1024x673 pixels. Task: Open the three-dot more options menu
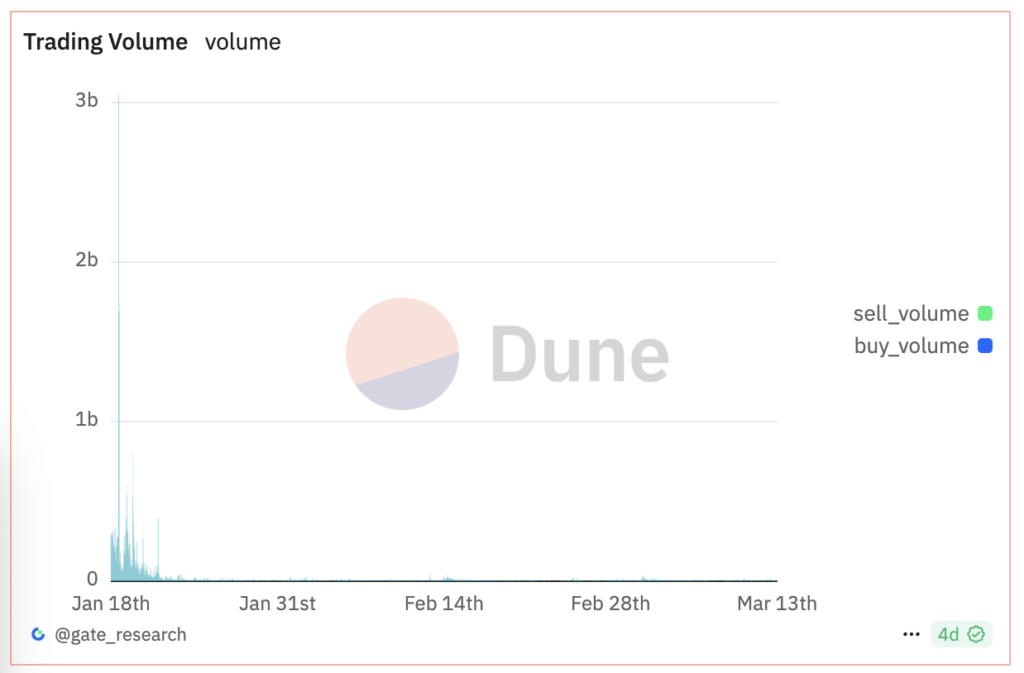point(911,634)
